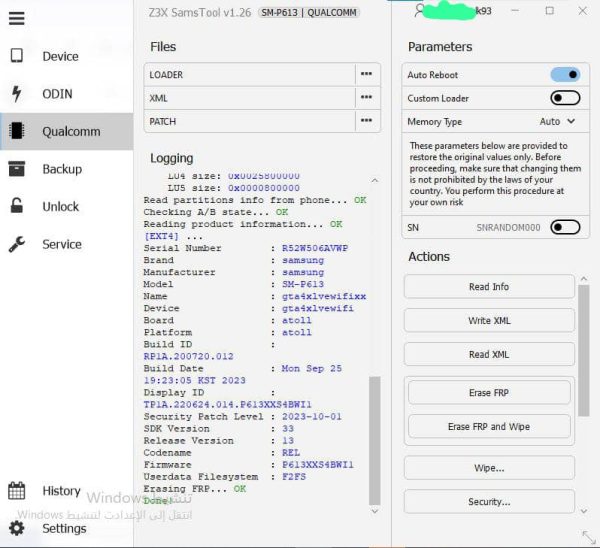
Task: Click serial number R52W506AVWP in log
Action: [315, 248]
